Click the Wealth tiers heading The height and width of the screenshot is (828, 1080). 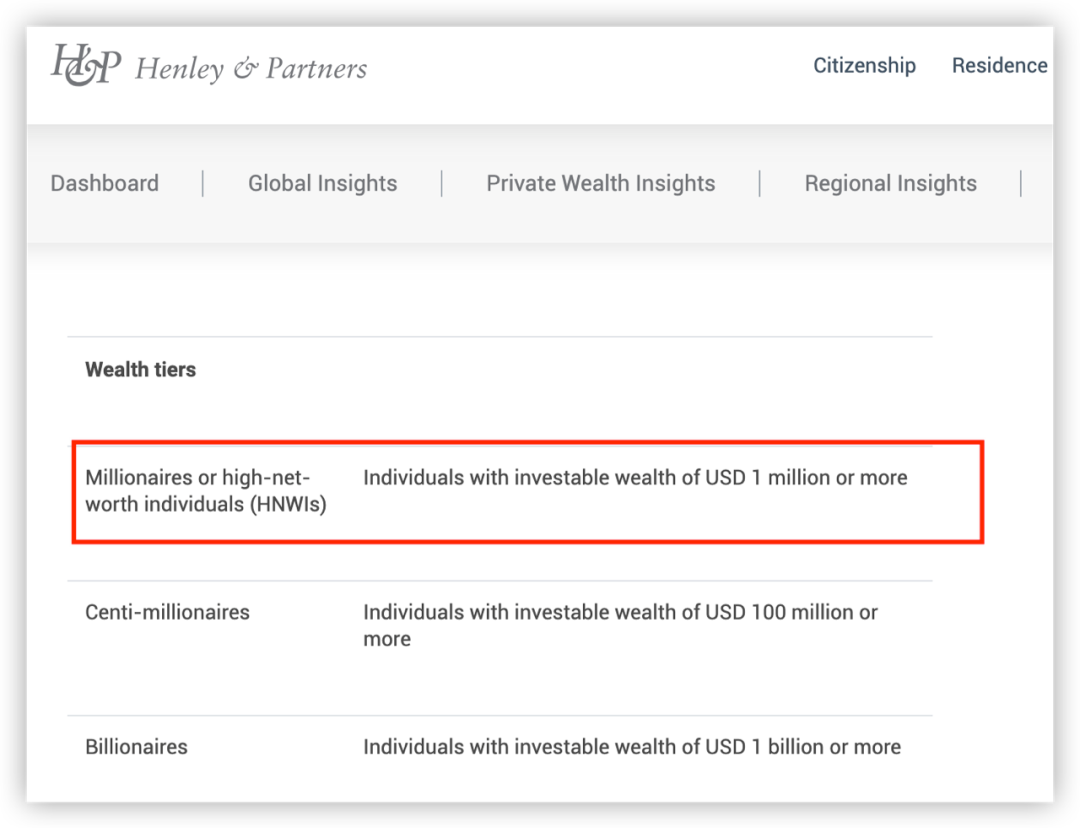[x=141, y=369]
